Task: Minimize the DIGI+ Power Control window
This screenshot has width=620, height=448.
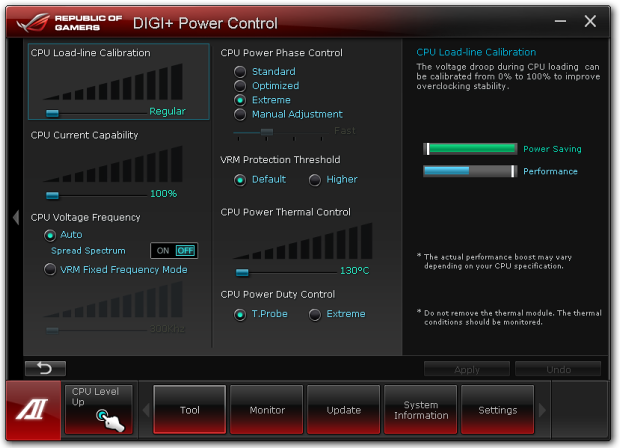Action: click(560, 21)
